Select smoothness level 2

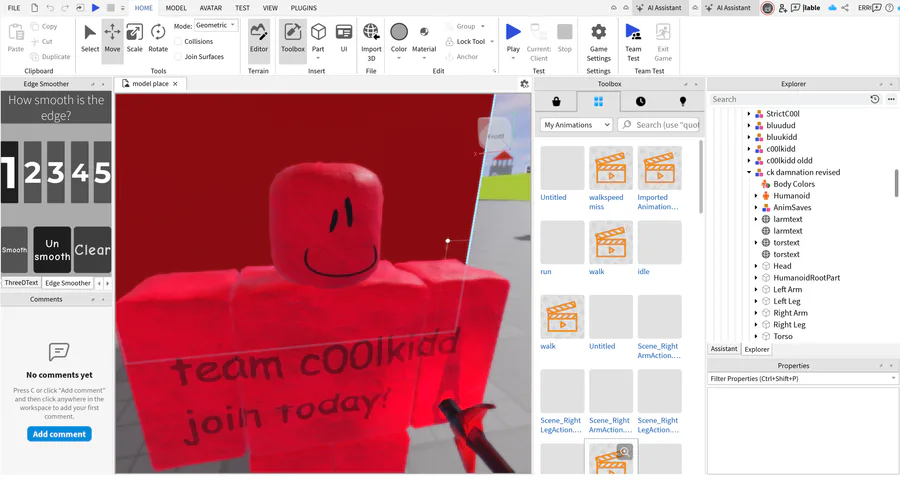pos(33,172)
